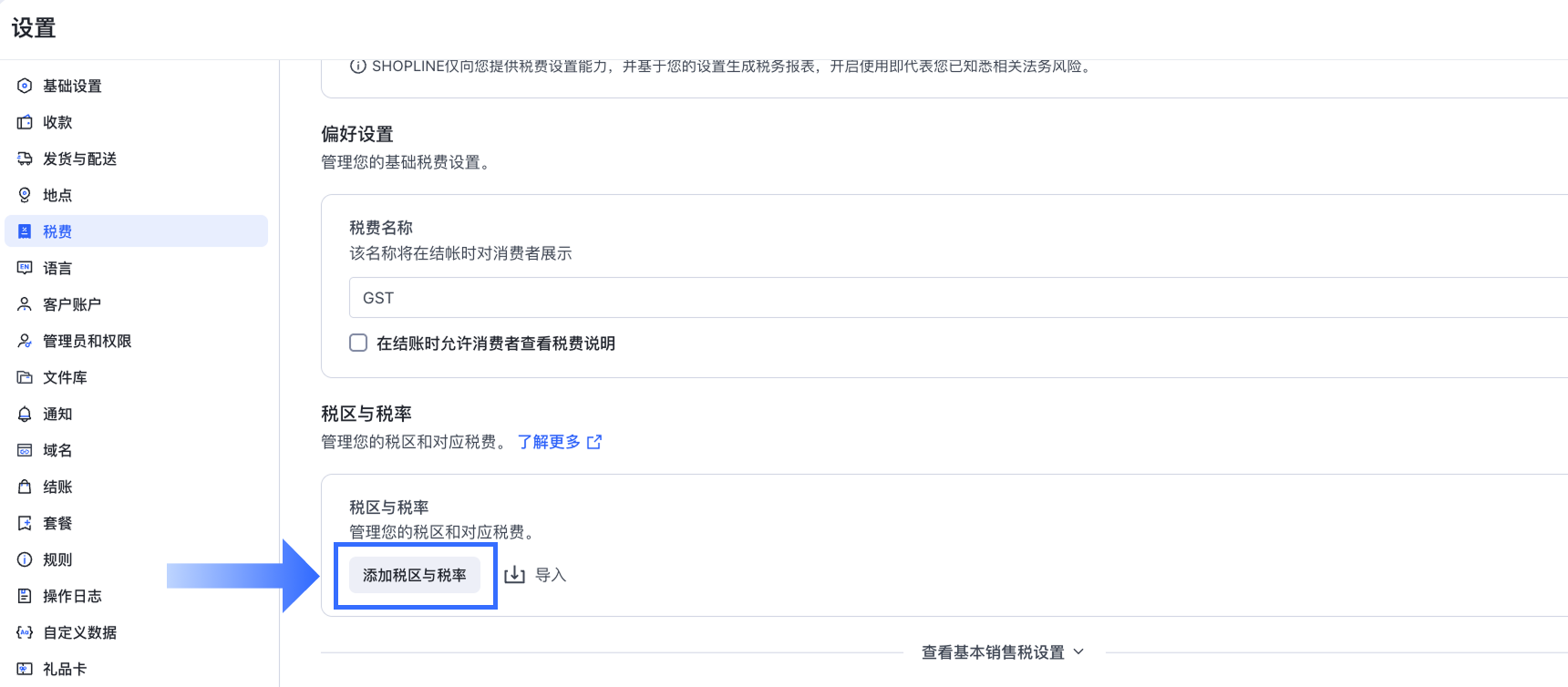Viewport: 1568px width, 687px height.
Task: Open 客户账户 settings menu item
Action: (71, 304)
